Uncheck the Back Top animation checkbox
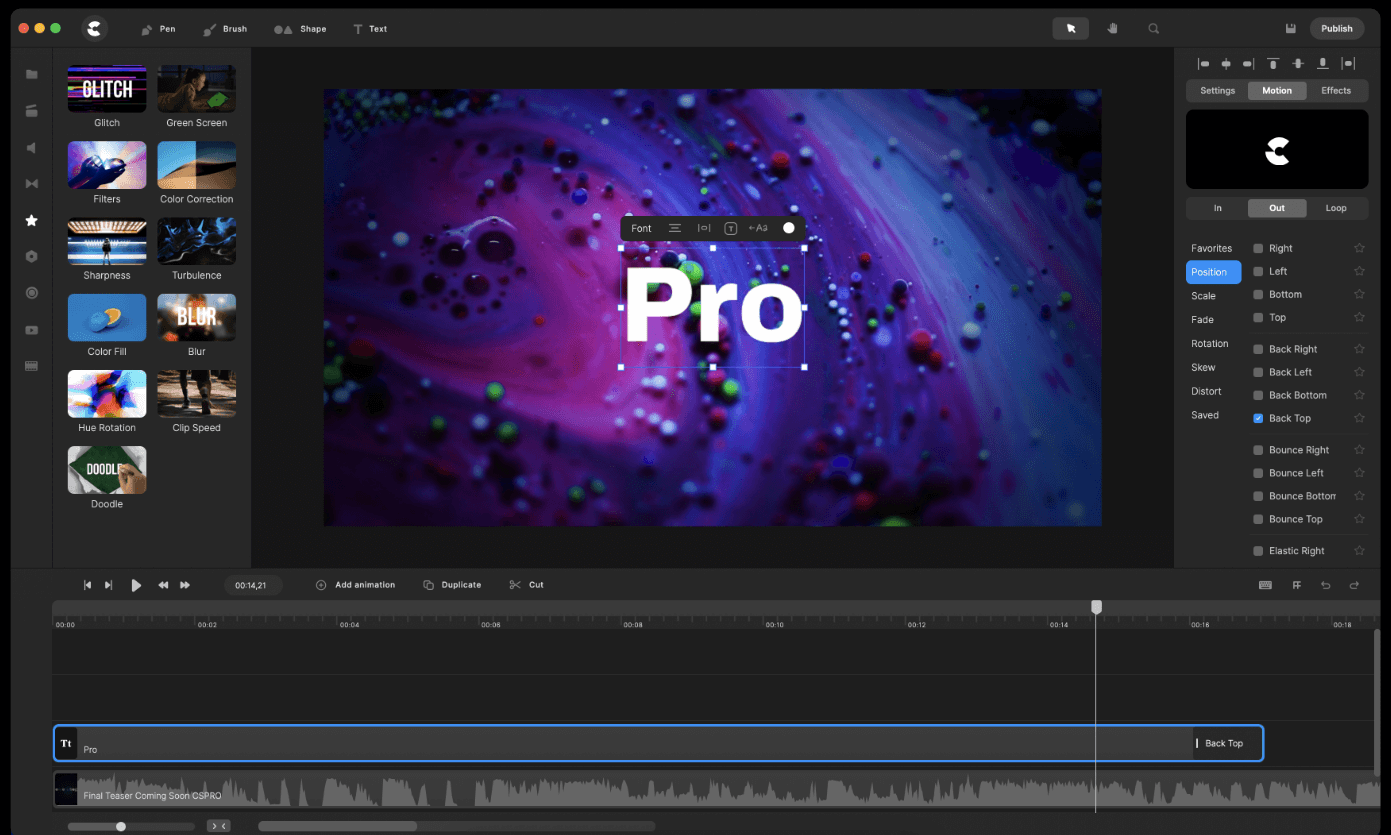 (1258, 418)
